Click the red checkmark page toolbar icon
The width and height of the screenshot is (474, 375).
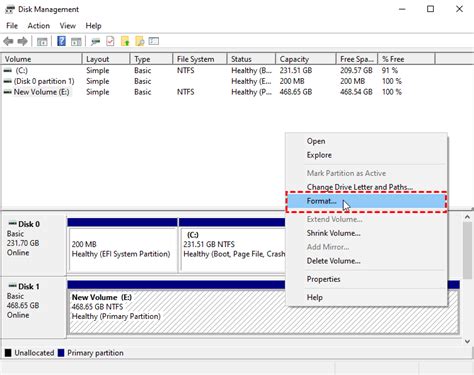tap(110, 41)
